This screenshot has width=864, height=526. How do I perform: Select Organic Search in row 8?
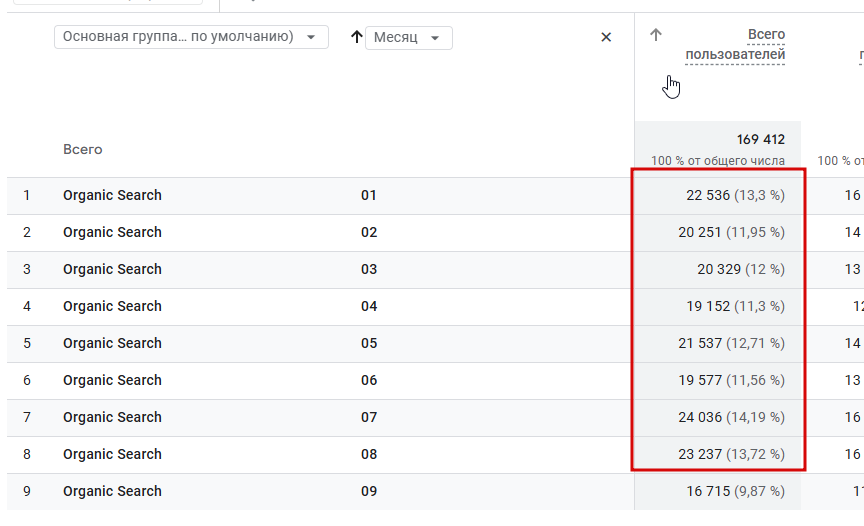[112, 454]
